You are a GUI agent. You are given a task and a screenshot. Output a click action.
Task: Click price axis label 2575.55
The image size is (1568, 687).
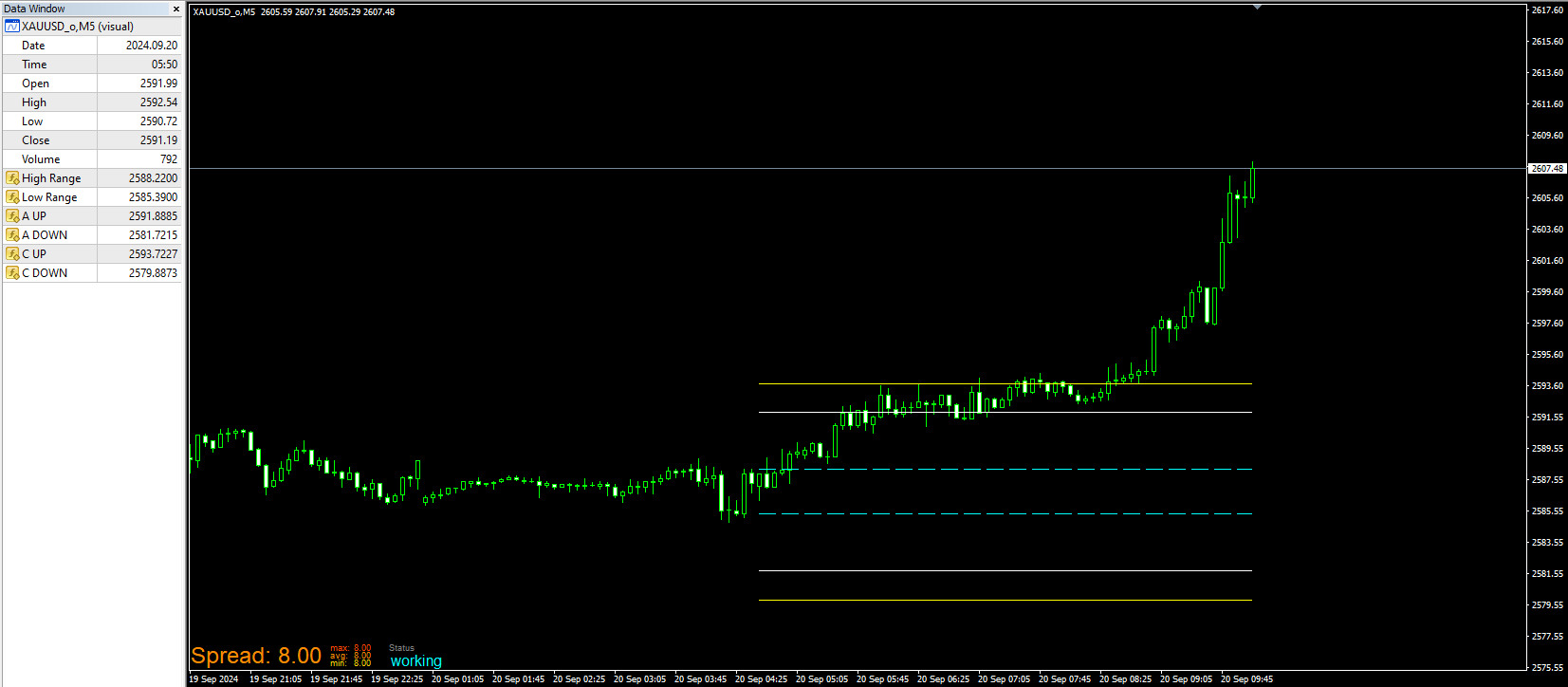coord(1547,668)
